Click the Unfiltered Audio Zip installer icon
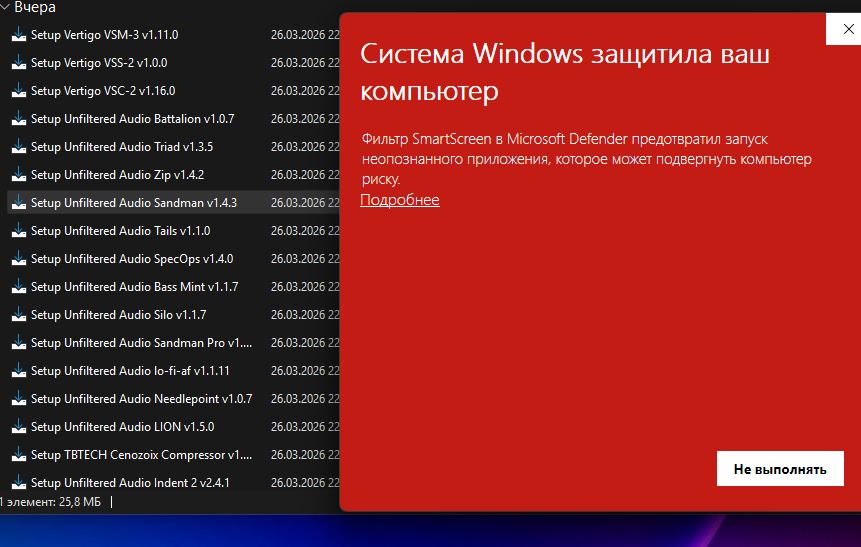This screenshot has height=547, width=861. (19, 175)
